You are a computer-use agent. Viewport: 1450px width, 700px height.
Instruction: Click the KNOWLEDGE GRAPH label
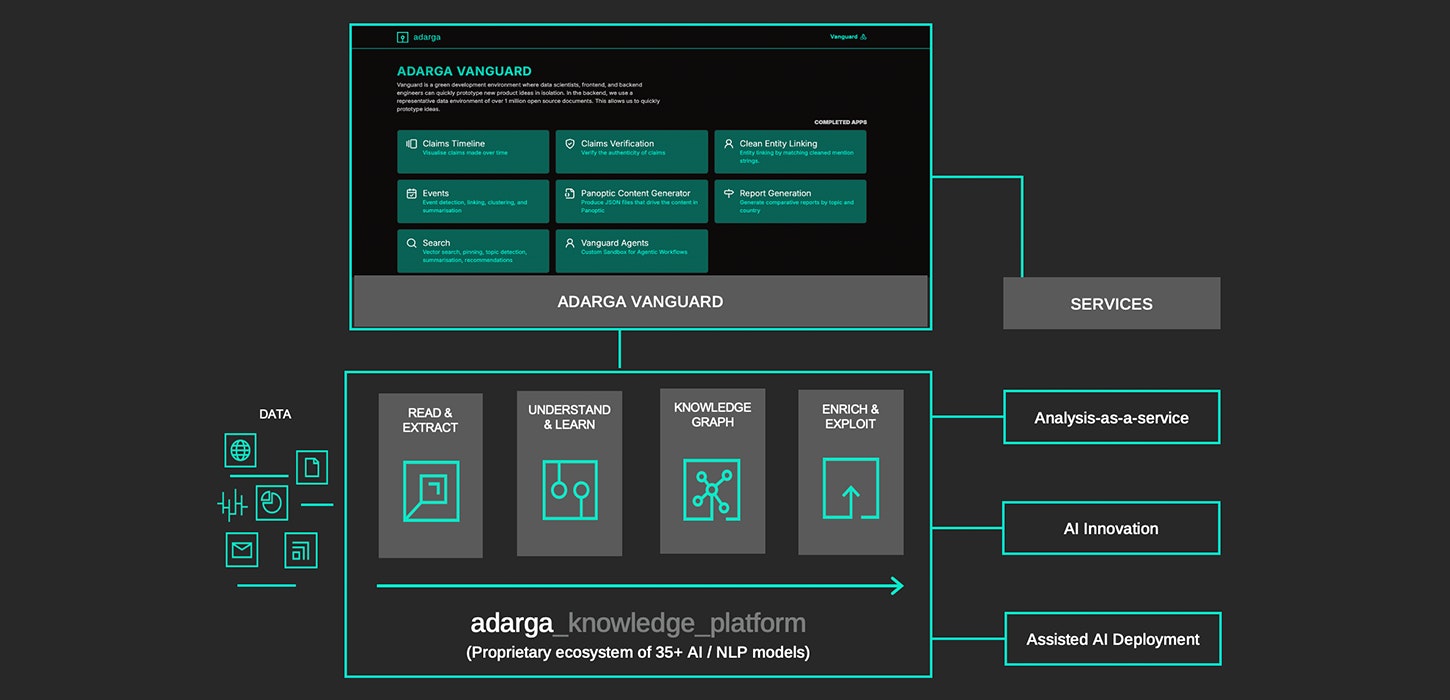(712, 415)
